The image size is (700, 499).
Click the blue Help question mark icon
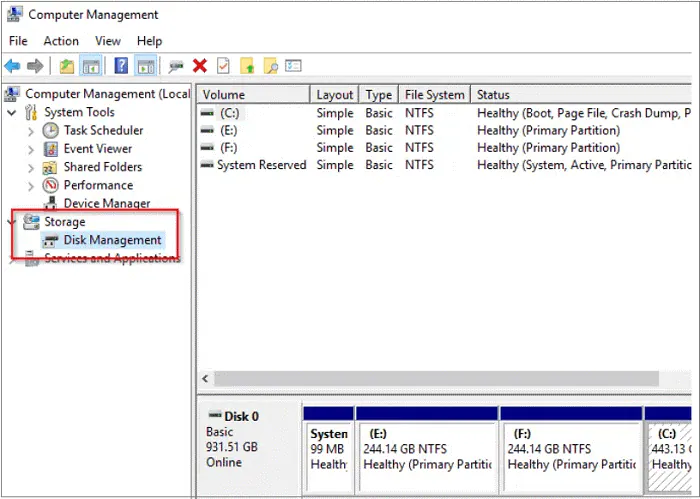pos(121,66)
